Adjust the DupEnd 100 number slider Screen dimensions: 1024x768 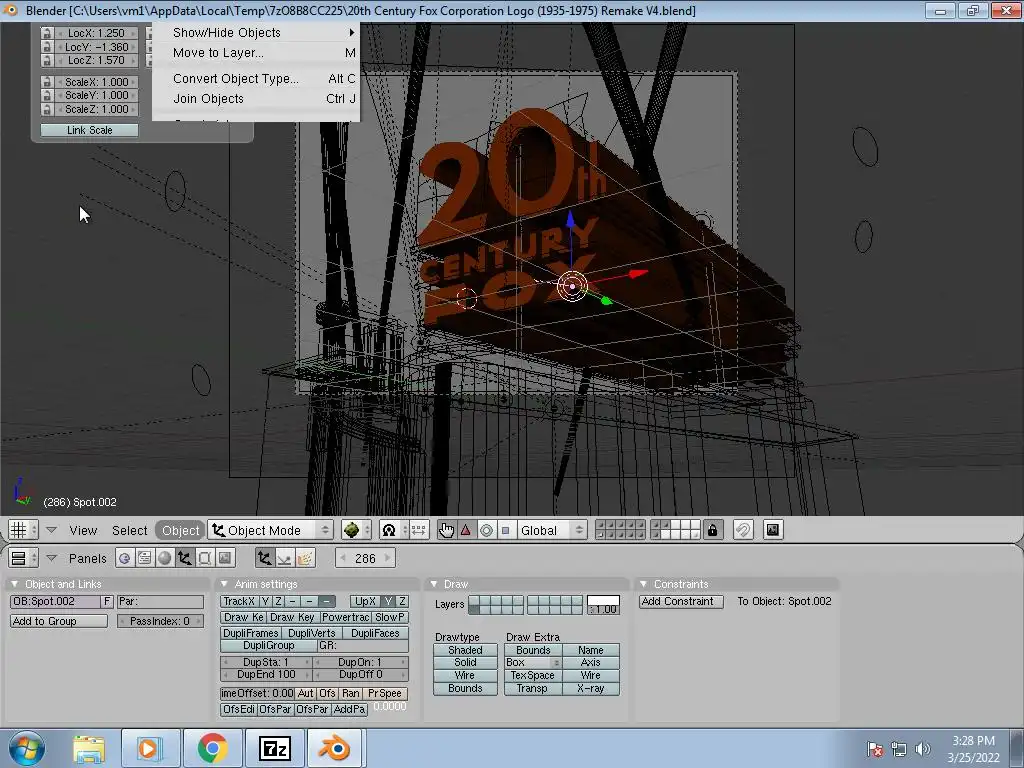[x=266, y=675]
